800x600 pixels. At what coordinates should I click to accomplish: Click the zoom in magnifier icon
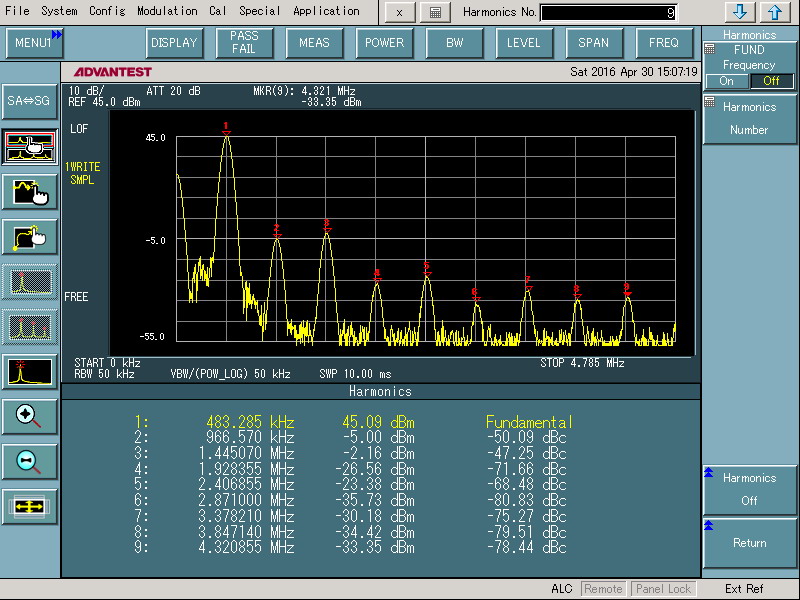click(x=29, y=416)
